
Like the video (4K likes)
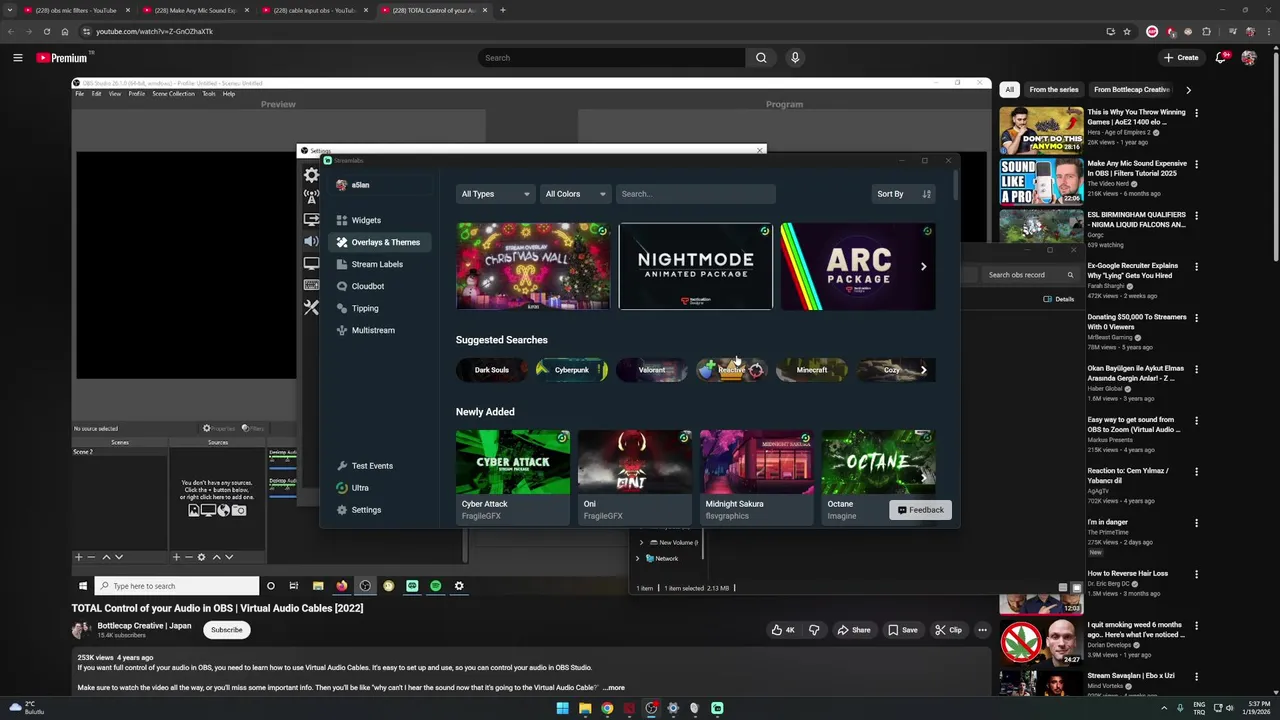tap(782, 630)
